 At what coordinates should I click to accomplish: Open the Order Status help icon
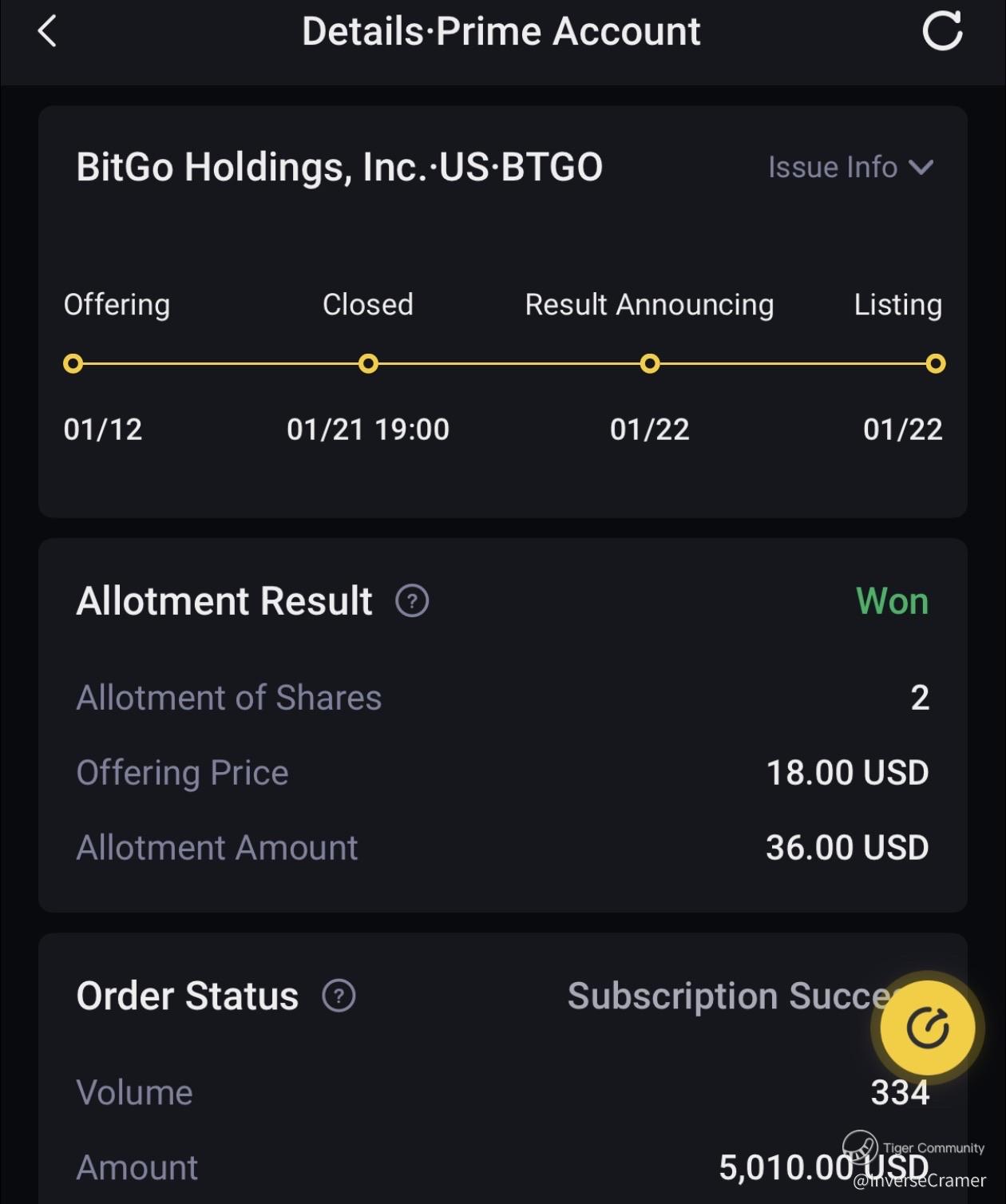coord(339,996)
